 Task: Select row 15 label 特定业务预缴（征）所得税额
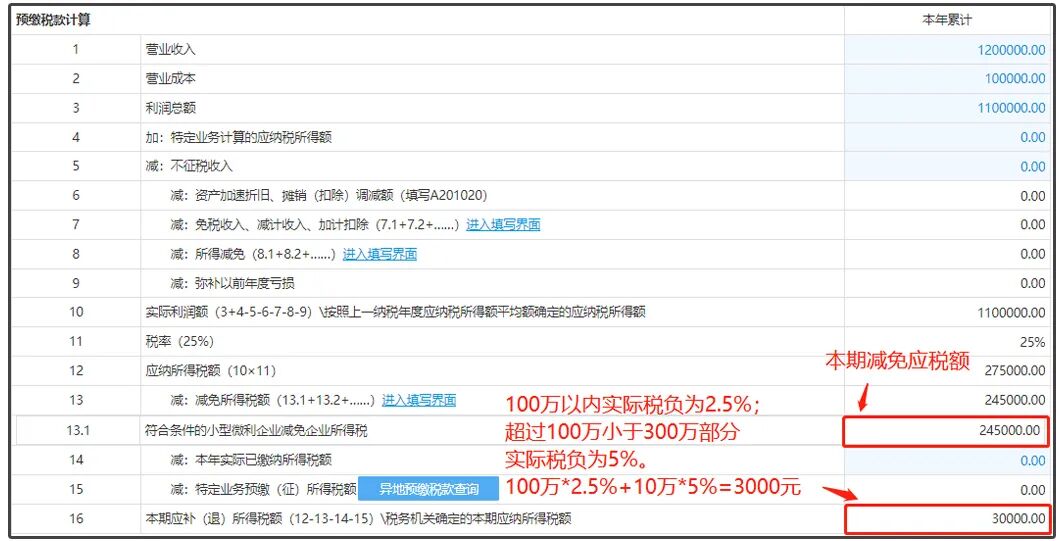pos(264,489)
